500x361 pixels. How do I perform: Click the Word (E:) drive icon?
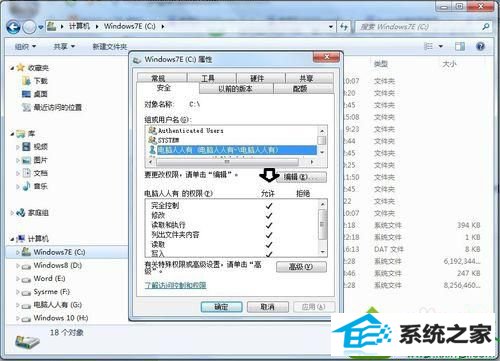[x=26, y=279]
